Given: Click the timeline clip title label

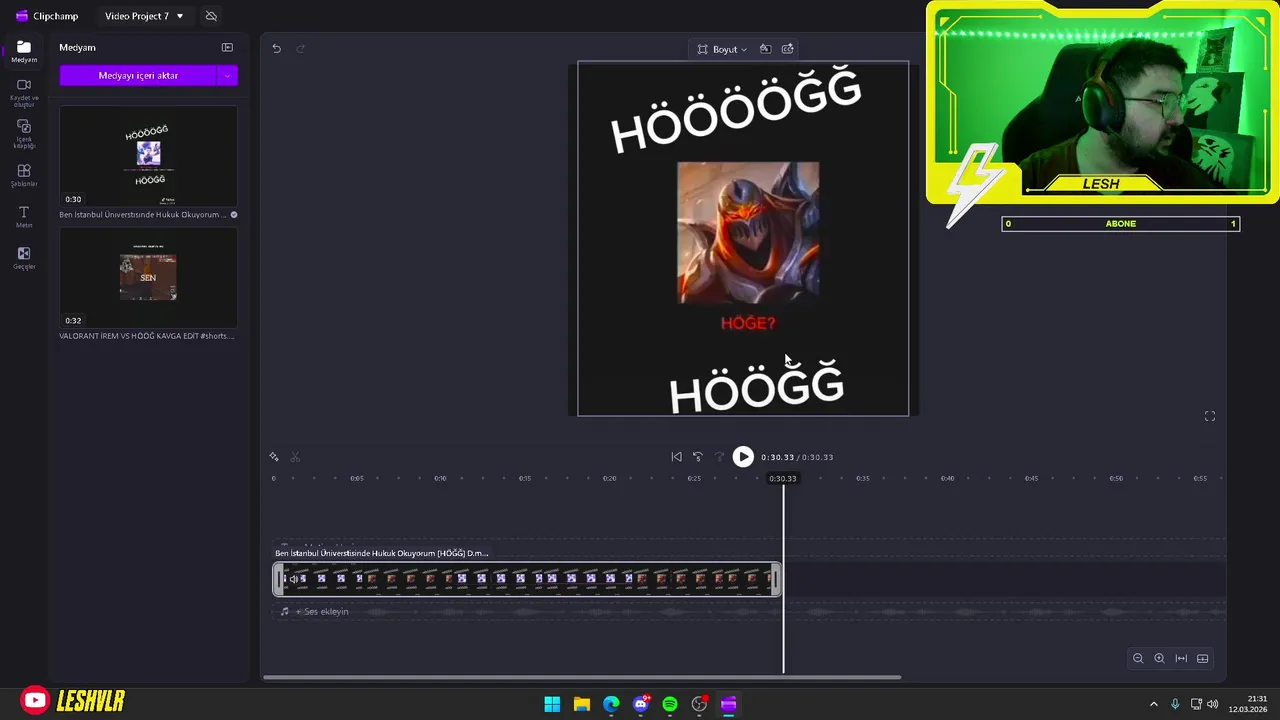Looking at the screenshot, I should (x=382, y=553).
